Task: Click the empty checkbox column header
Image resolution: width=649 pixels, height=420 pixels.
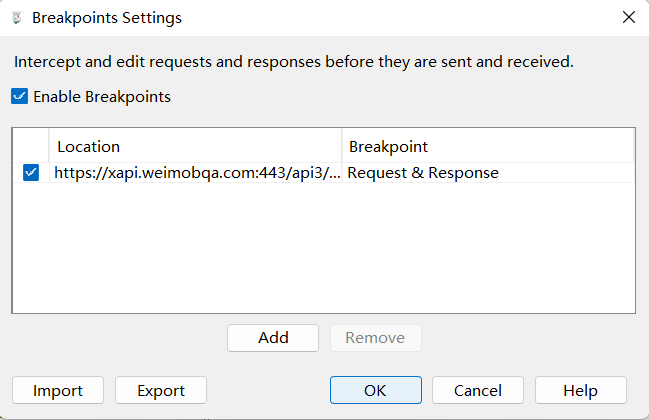Action: pyautogui.click(x=31, y=147)
